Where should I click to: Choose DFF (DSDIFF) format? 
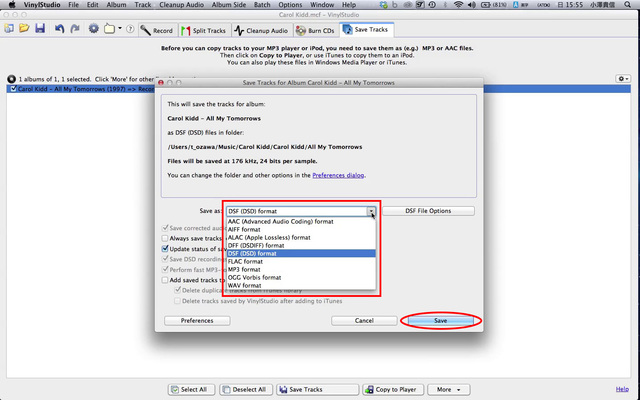(x=301, y=245)
